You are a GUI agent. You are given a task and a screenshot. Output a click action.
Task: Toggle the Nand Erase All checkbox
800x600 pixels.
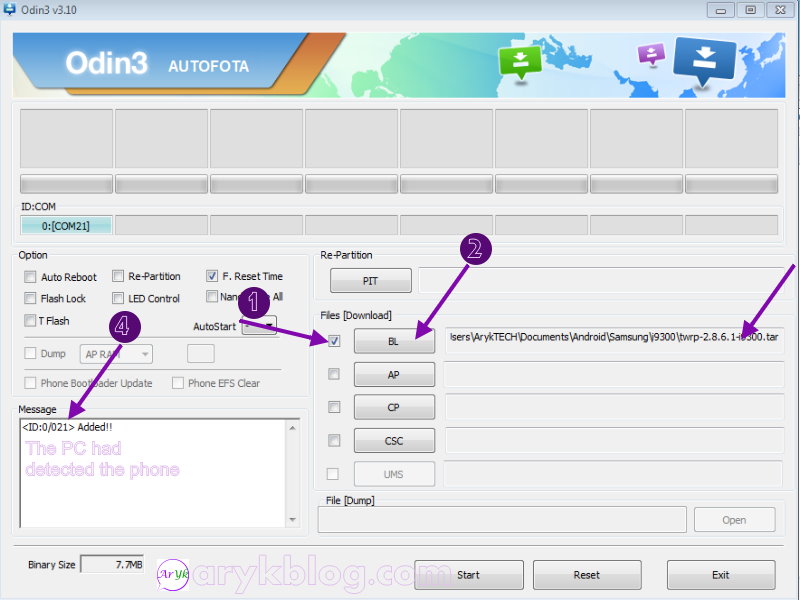212,296
